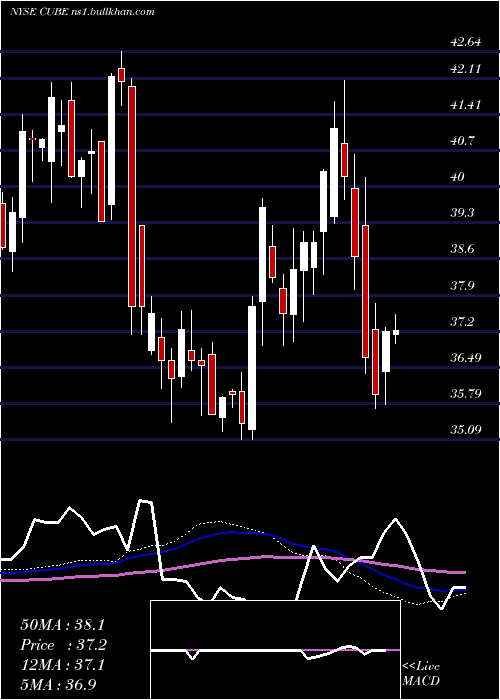Screen dimensions: 500x700
Task: Click the 35.79 price axis label
Action: [466, 394]
